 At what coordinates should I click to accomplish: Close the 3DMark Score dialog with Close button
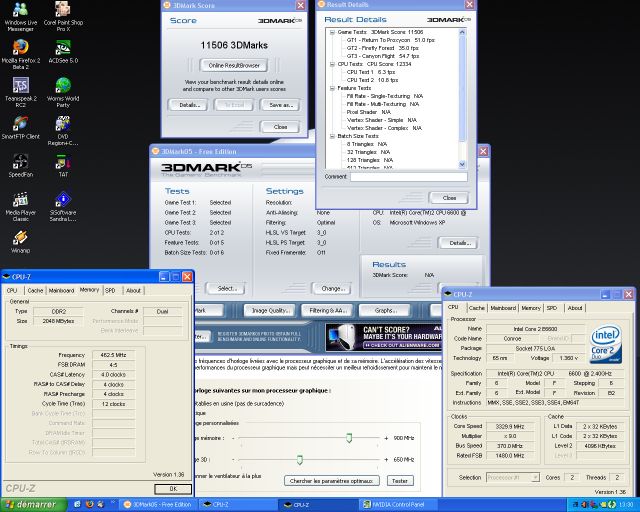pos(280,127)
